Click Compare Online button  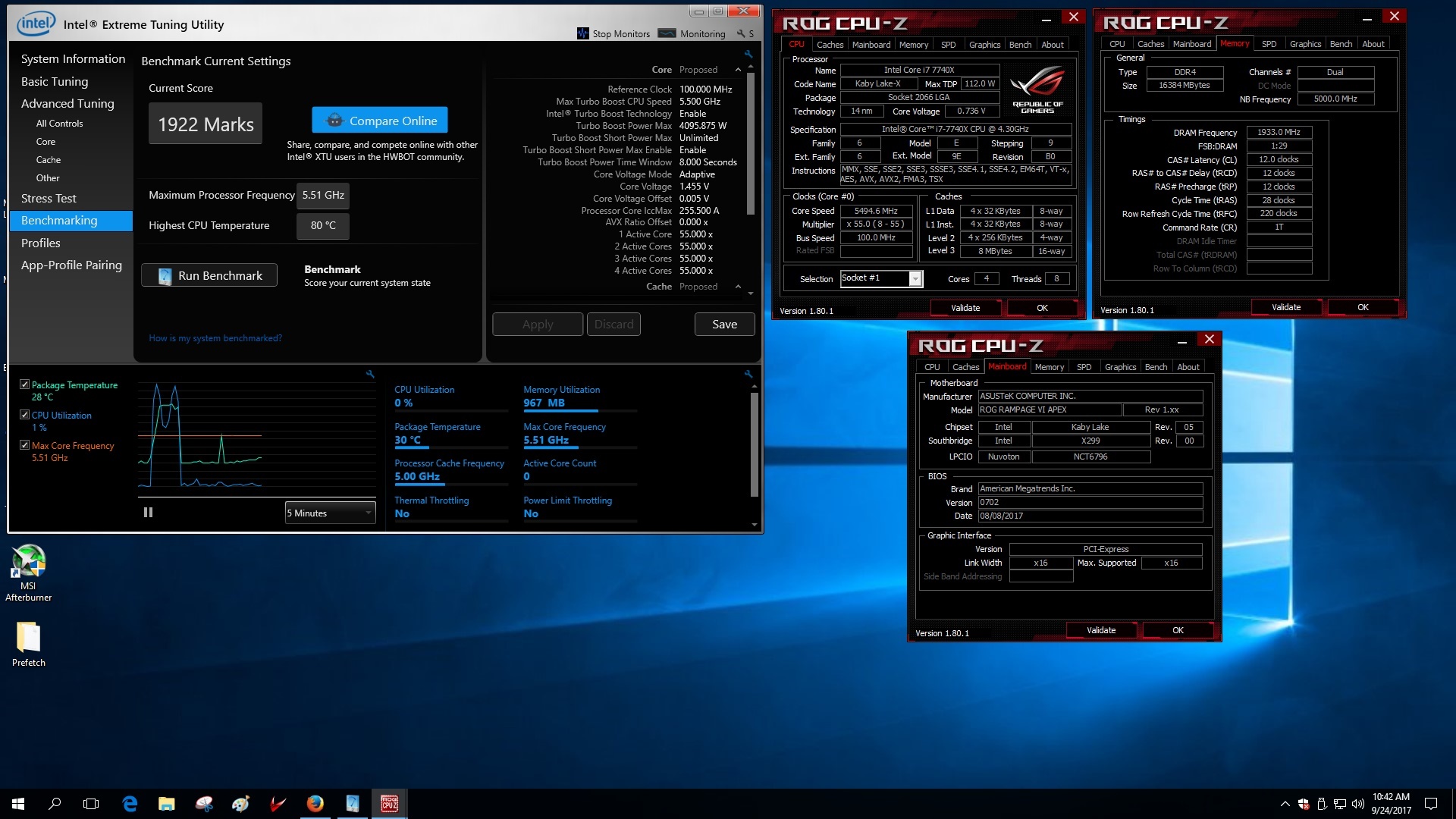380,121
